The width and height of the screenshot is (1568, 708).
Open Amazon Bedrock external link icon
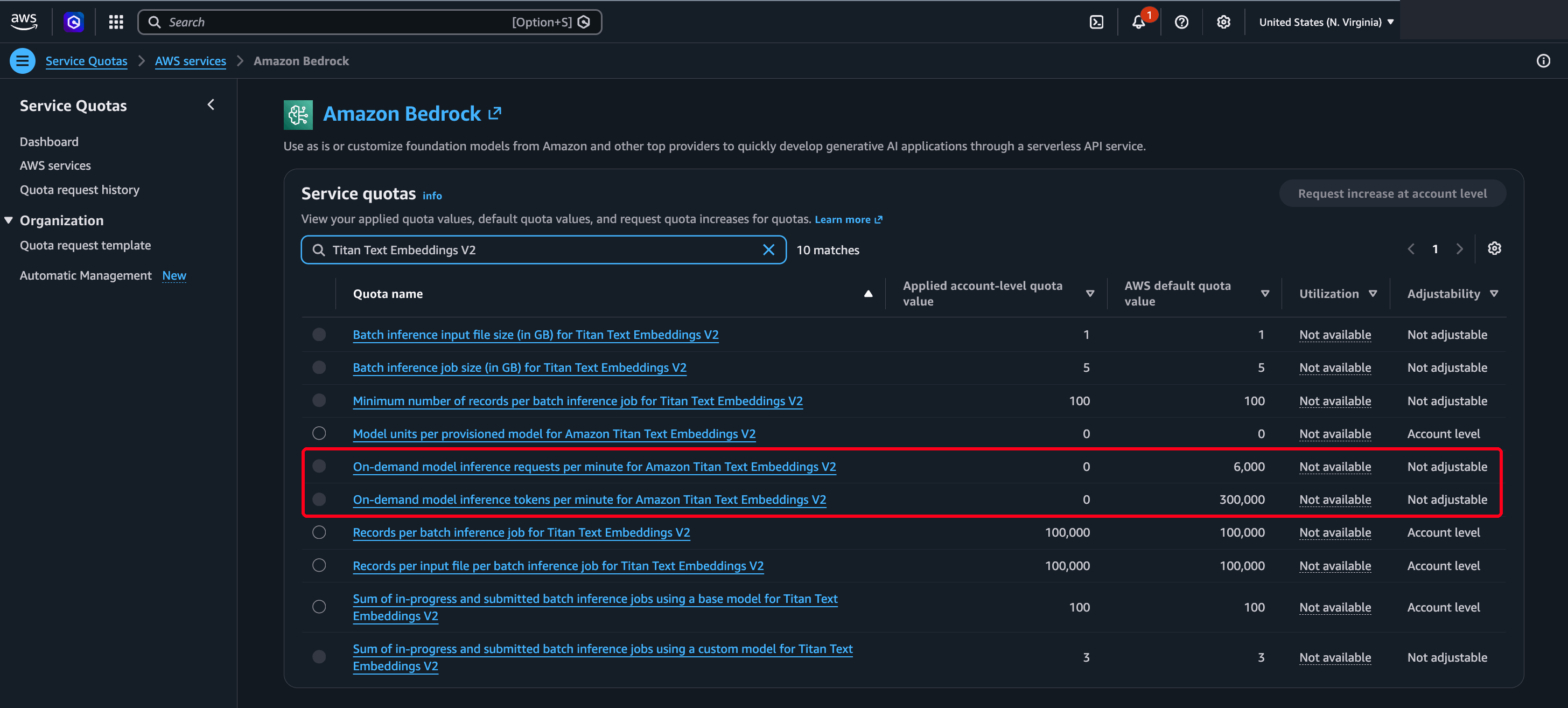pyautogui.click(x=495, y=113)
